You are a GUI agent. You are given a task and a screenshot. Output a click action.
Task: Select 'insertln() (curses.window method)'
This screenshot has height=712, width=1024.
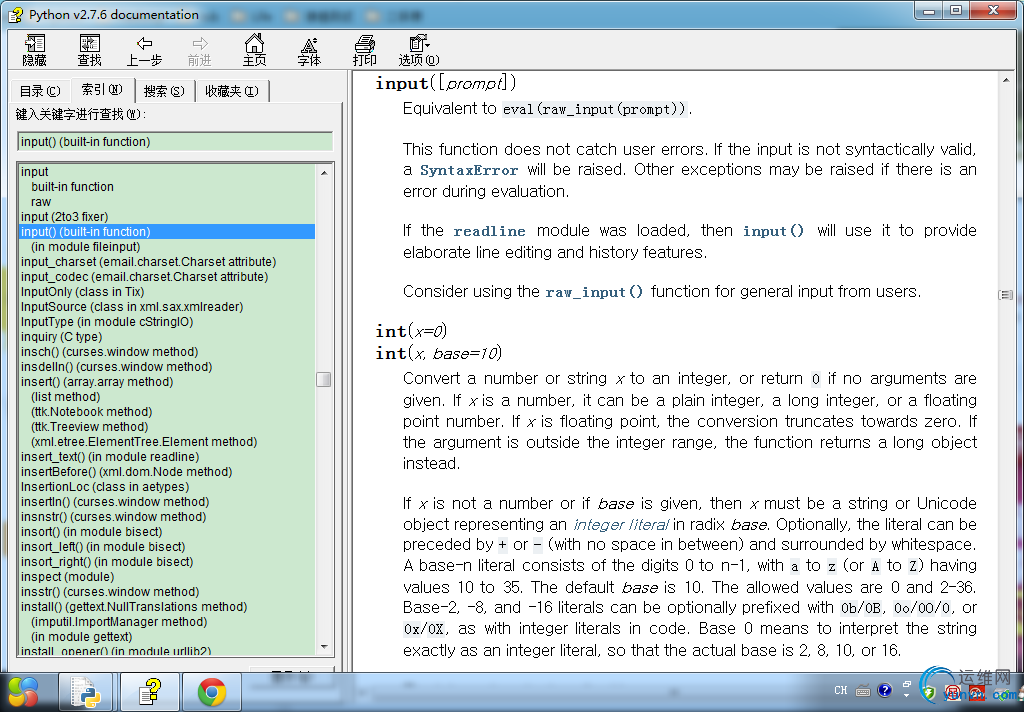coord(115,502)
